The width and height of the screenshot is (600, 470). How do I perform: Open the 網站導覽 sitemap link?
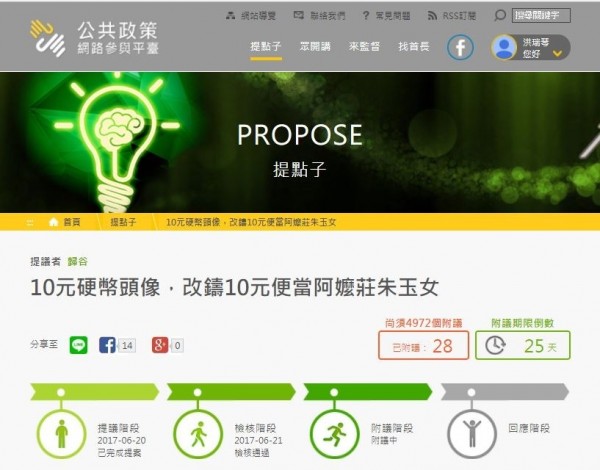click(251, 16)
